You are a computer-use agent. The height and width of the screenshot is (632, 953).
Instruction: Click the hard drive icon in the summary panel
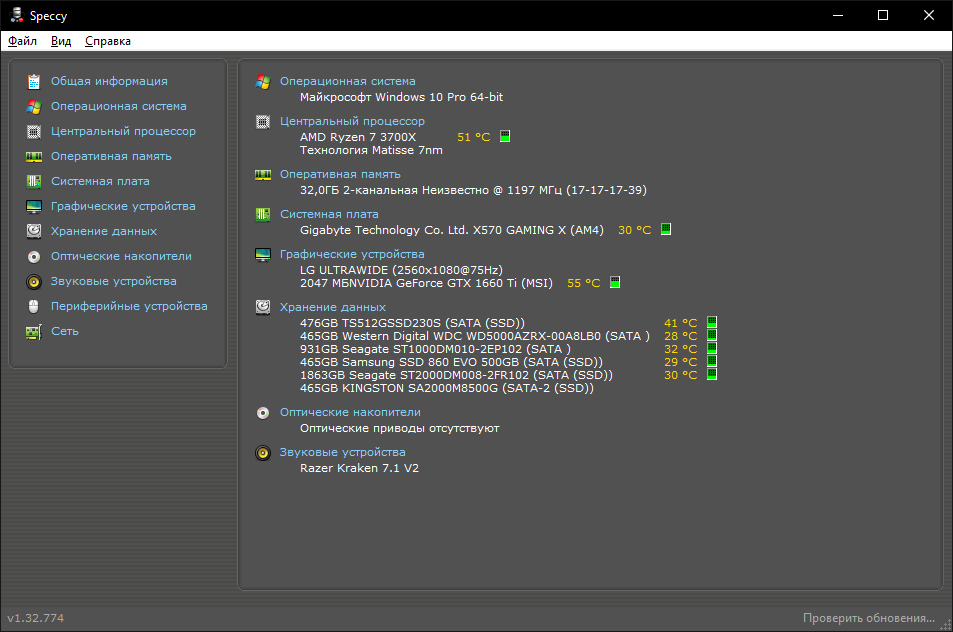pos(263,307)
